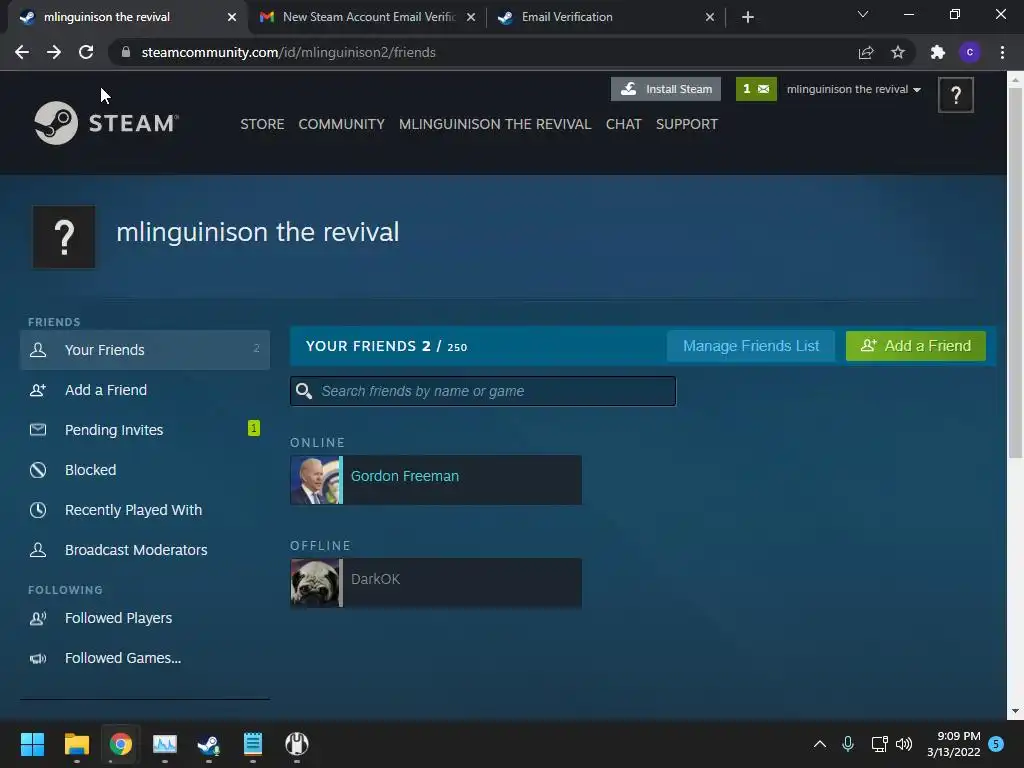The width and height of the screenshot is (1024, 768).
Task: Open the Windows Start menu
Action: click(32, 744)
